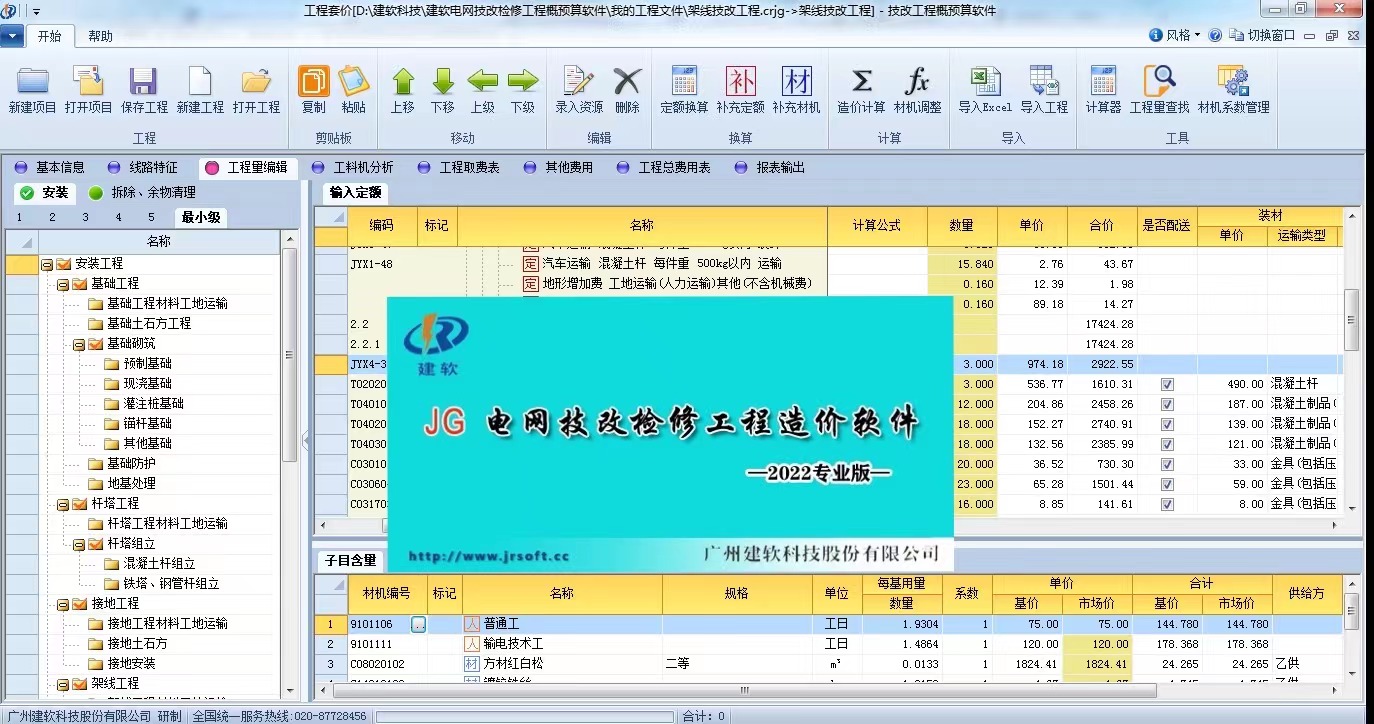
Task: Select tree level 3 button
Action: 86,217
